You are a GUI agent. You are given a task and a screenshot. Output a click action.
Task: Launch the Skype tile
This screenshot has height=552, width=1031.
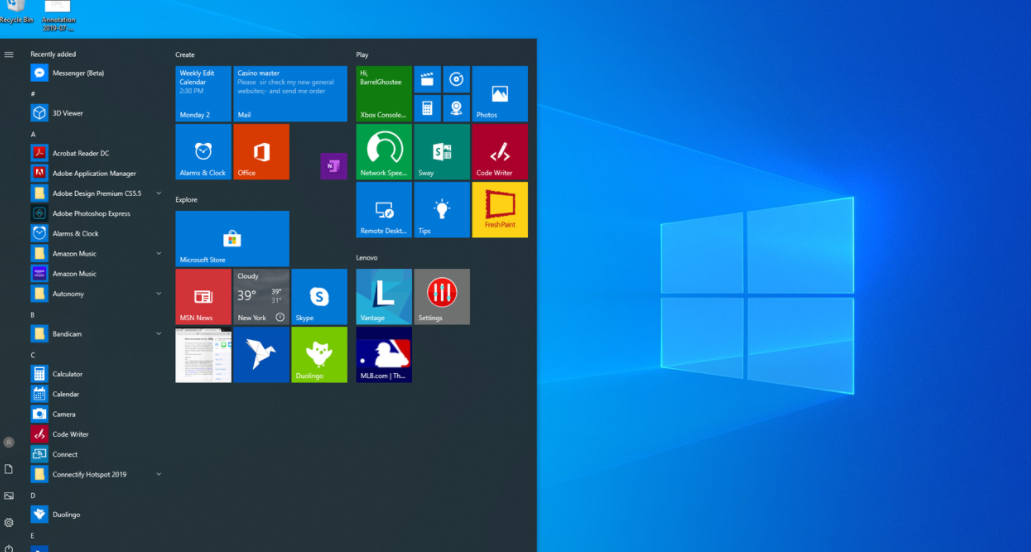point(319,296)
